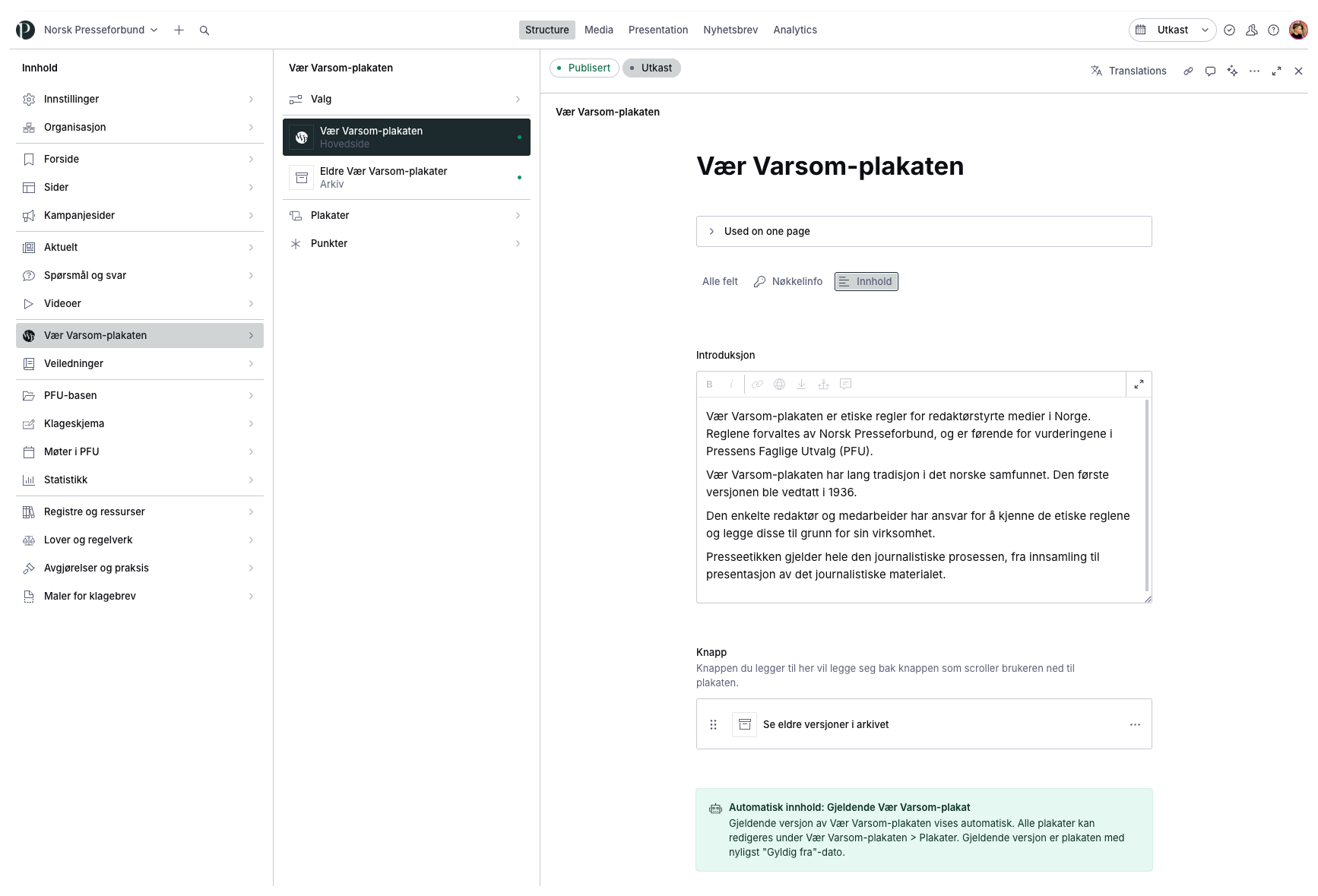Select the Vær Varsom-plakaten Hovedside document
The width and height of the screenshot is (1318, 896).
(406, 138)
